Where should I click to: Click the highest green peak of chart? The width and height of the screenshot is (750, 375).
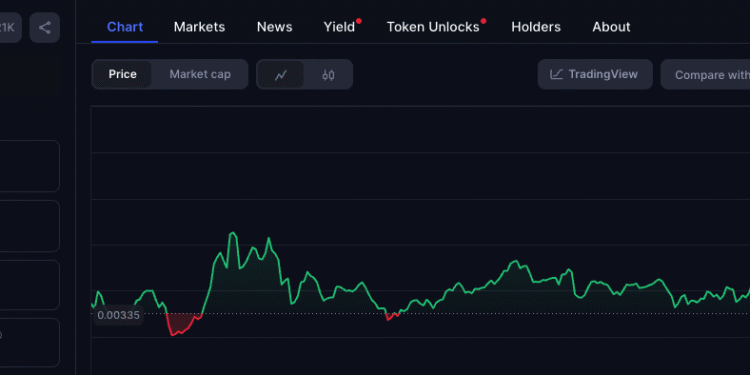click(233, 233)
